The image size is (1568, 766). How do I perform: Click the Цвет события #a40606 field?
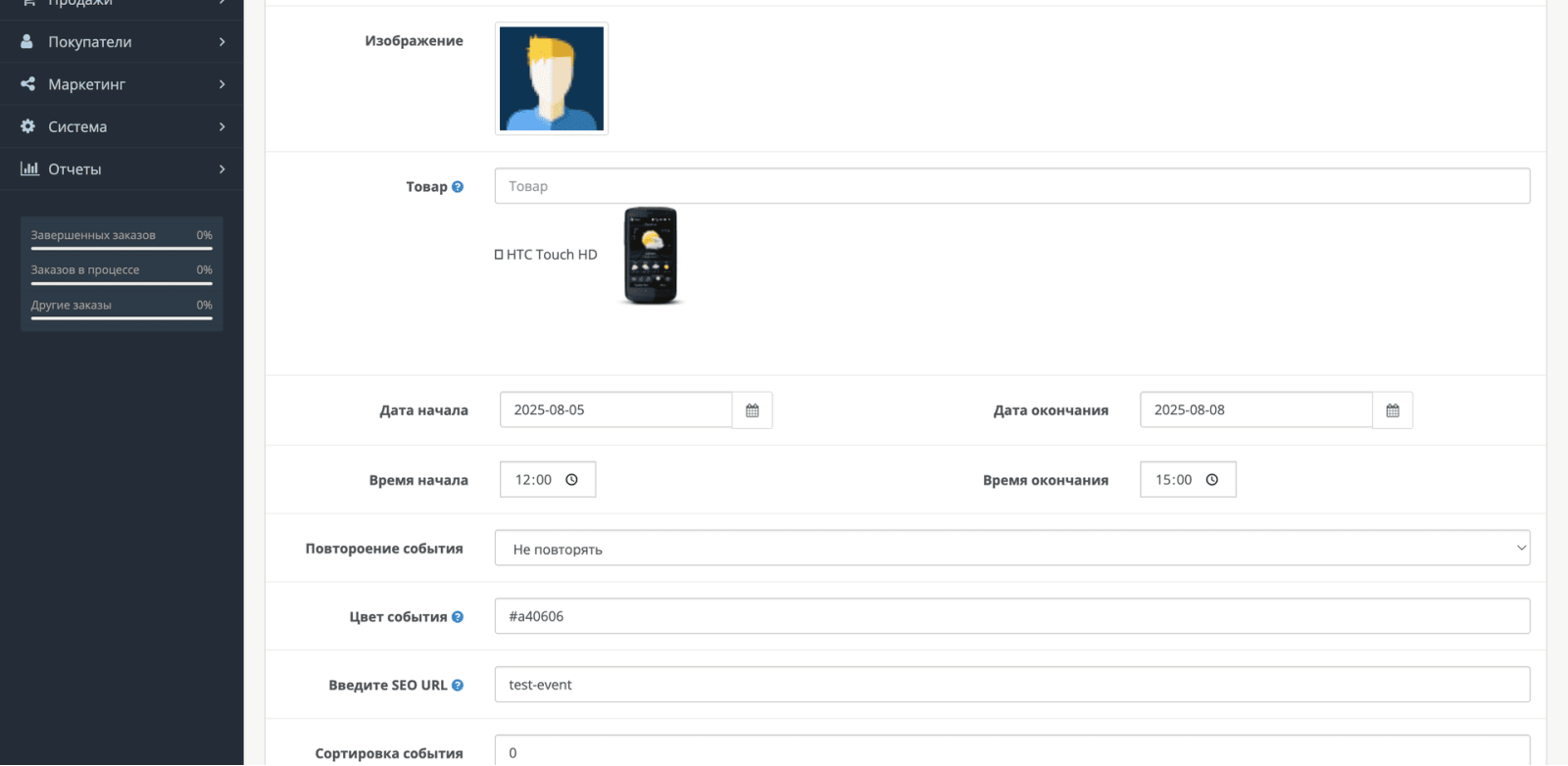coord(1012,616)
